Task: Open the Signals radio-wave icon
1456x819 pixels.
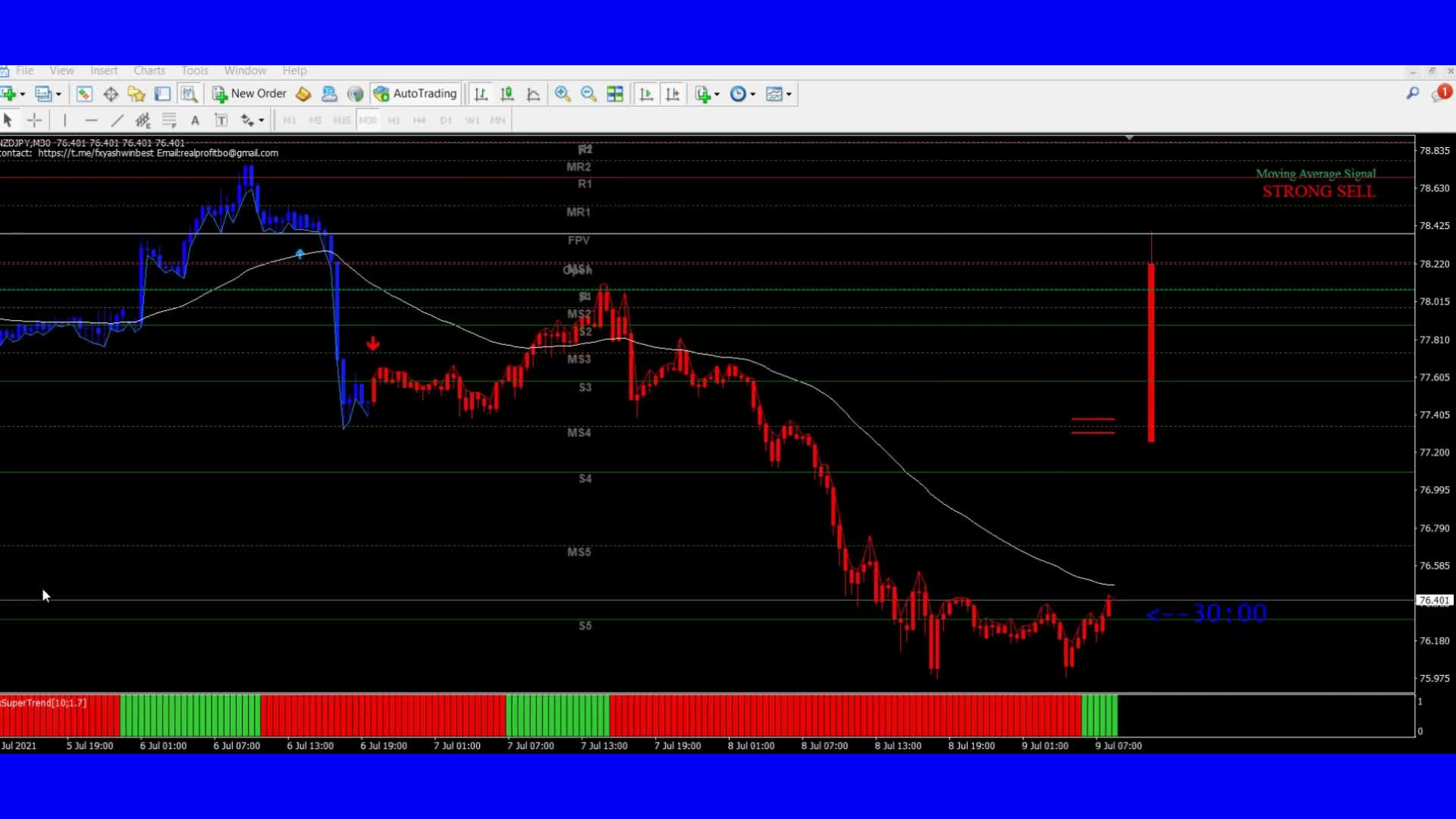Action: (355, 94)
